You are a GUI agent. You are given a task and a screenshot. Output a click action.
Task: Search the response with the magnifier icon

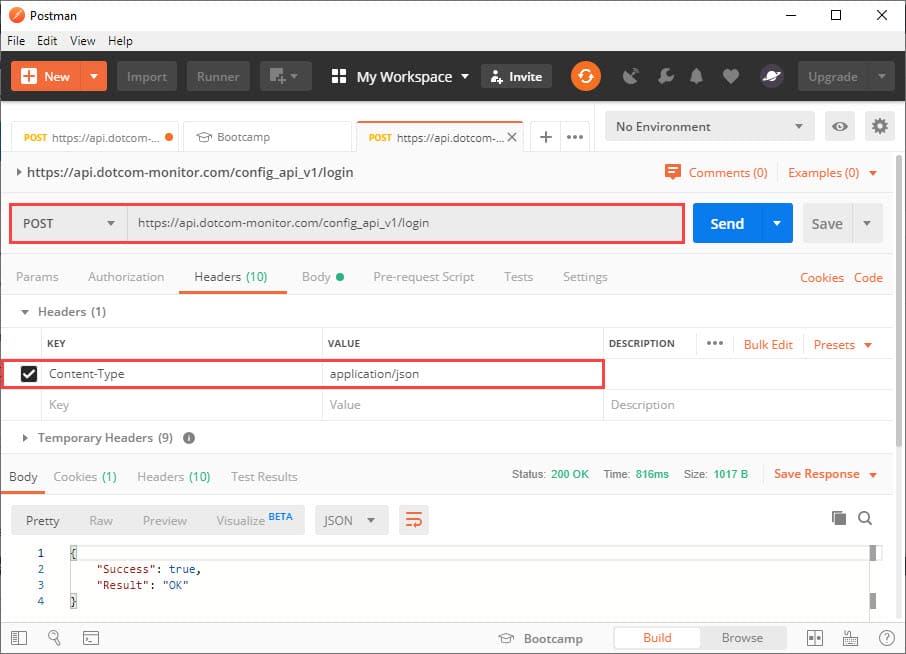[866, 518]
